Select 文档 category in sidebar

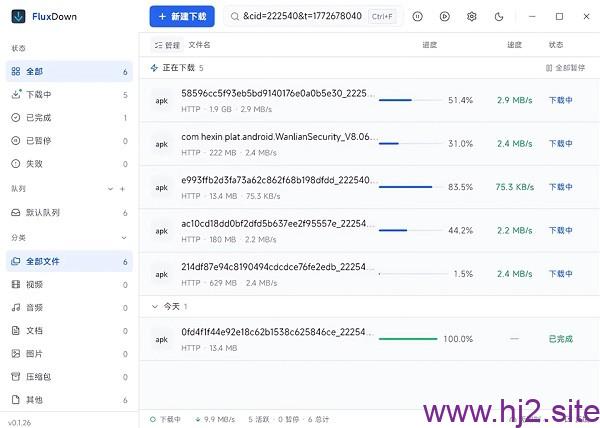tap(70, 330)
